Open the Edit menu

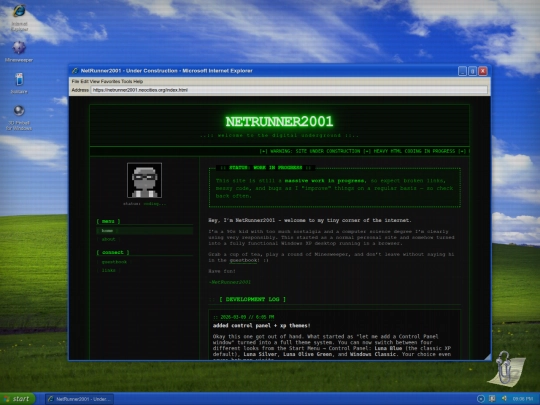click(x=84, y=82)
